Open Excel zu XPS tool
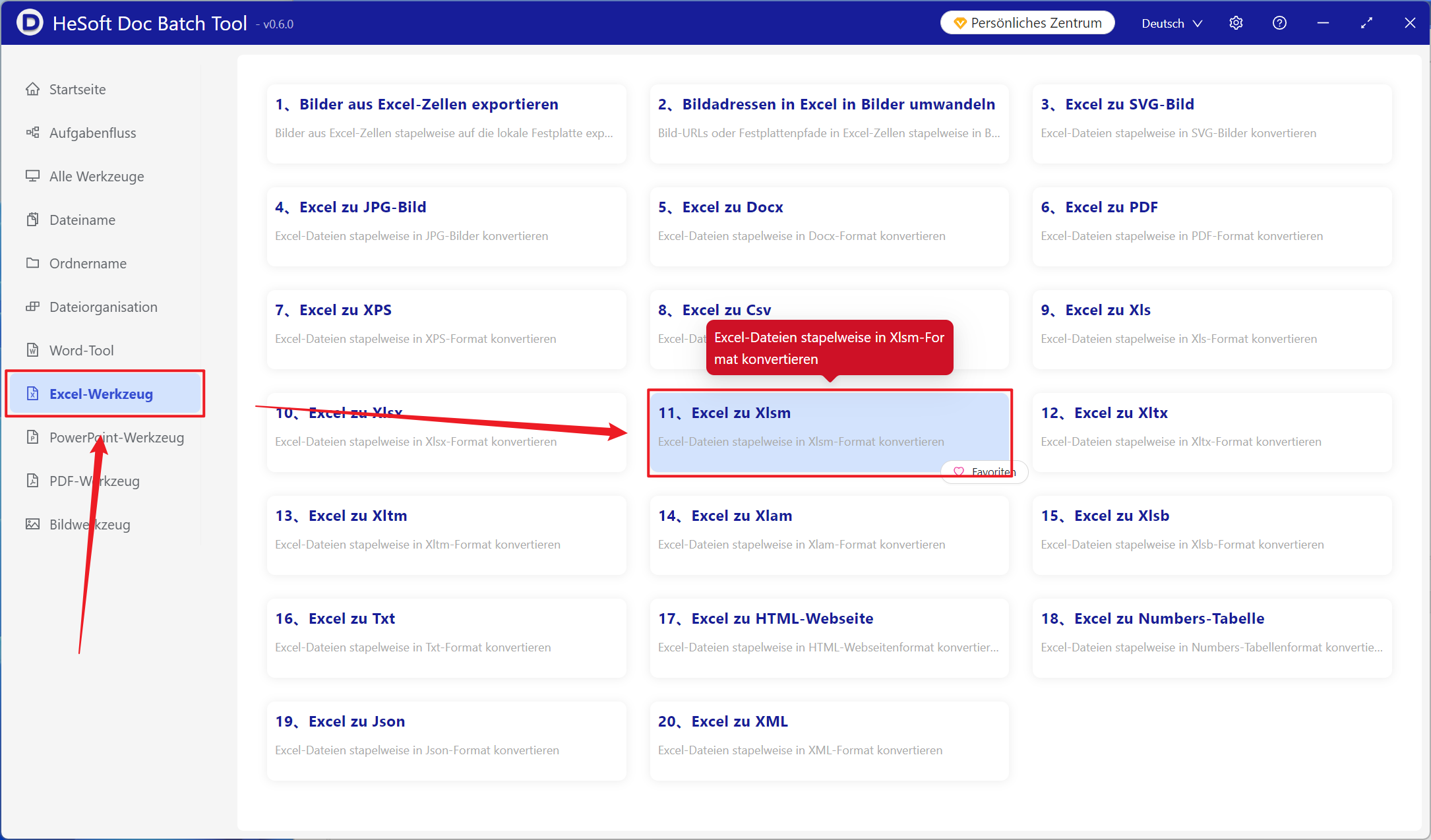1431x840 pixels. (446, 330)
